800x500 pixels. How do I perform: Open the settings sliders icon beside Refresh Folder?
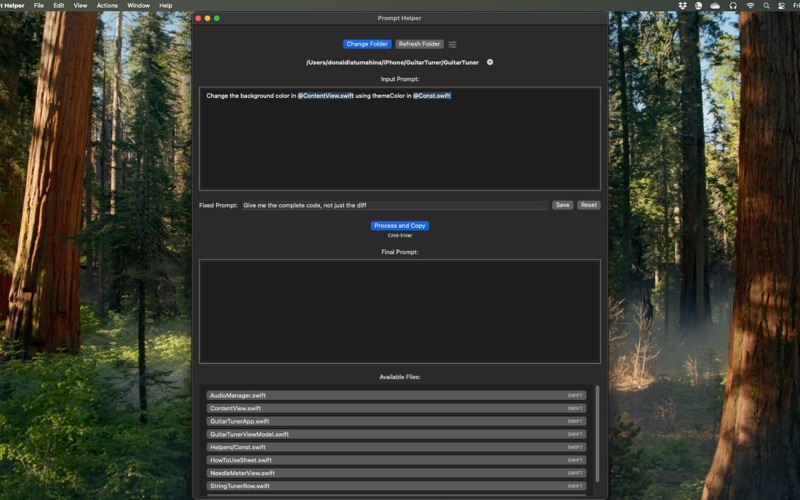452,44
